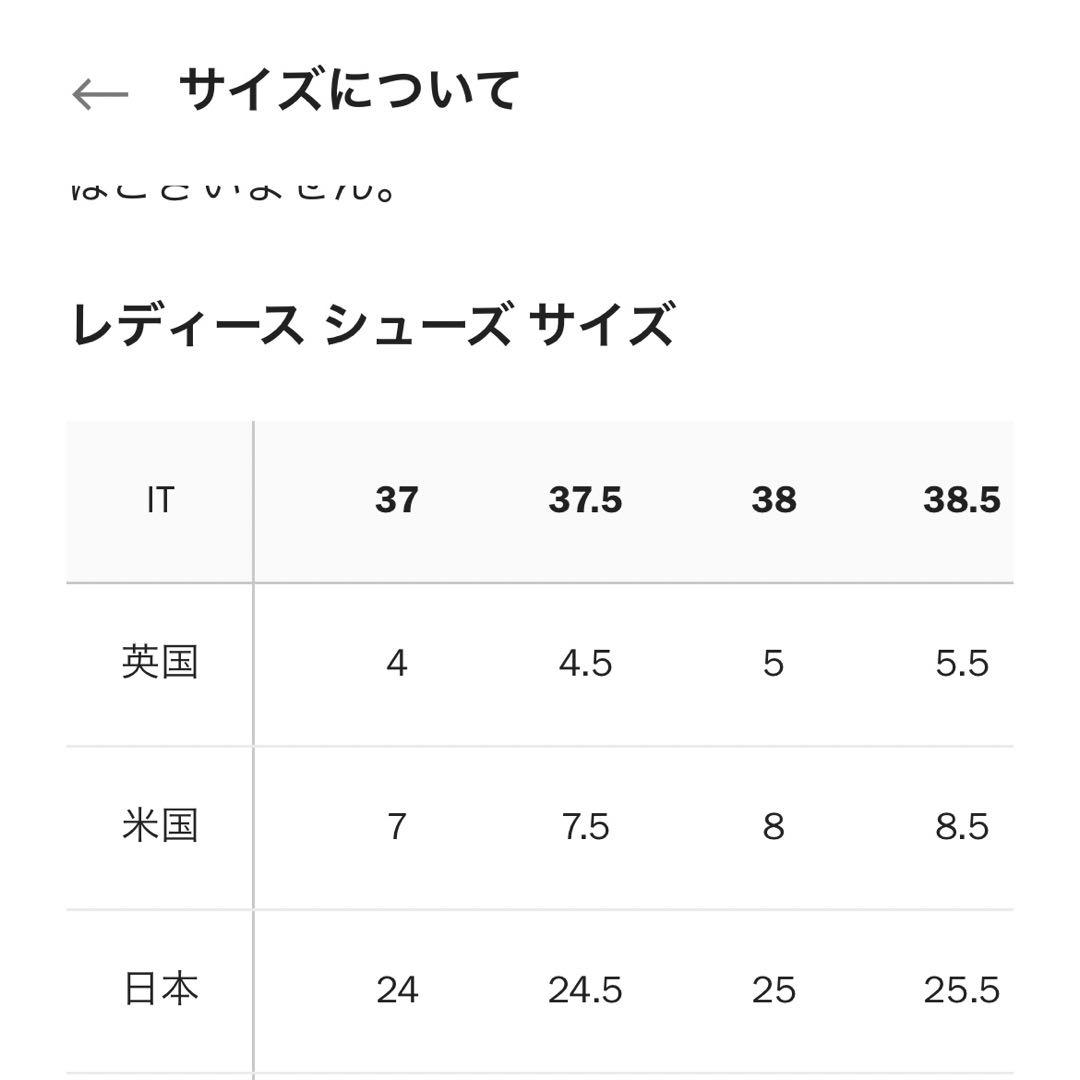
Task: Select the 日本 row label
Action: coord(160,990)
